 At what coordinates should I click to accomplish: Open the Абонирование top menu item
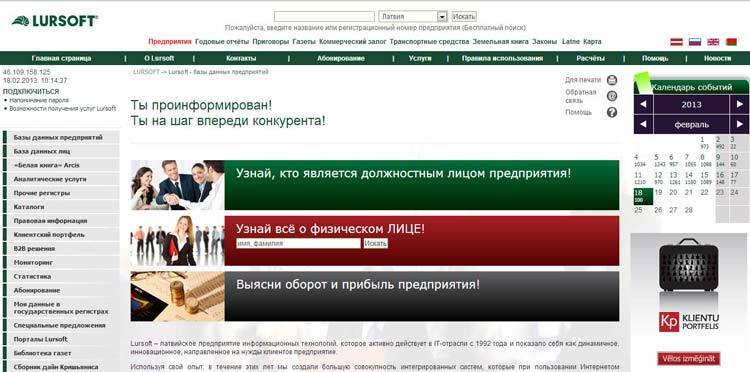click(341, 58)
